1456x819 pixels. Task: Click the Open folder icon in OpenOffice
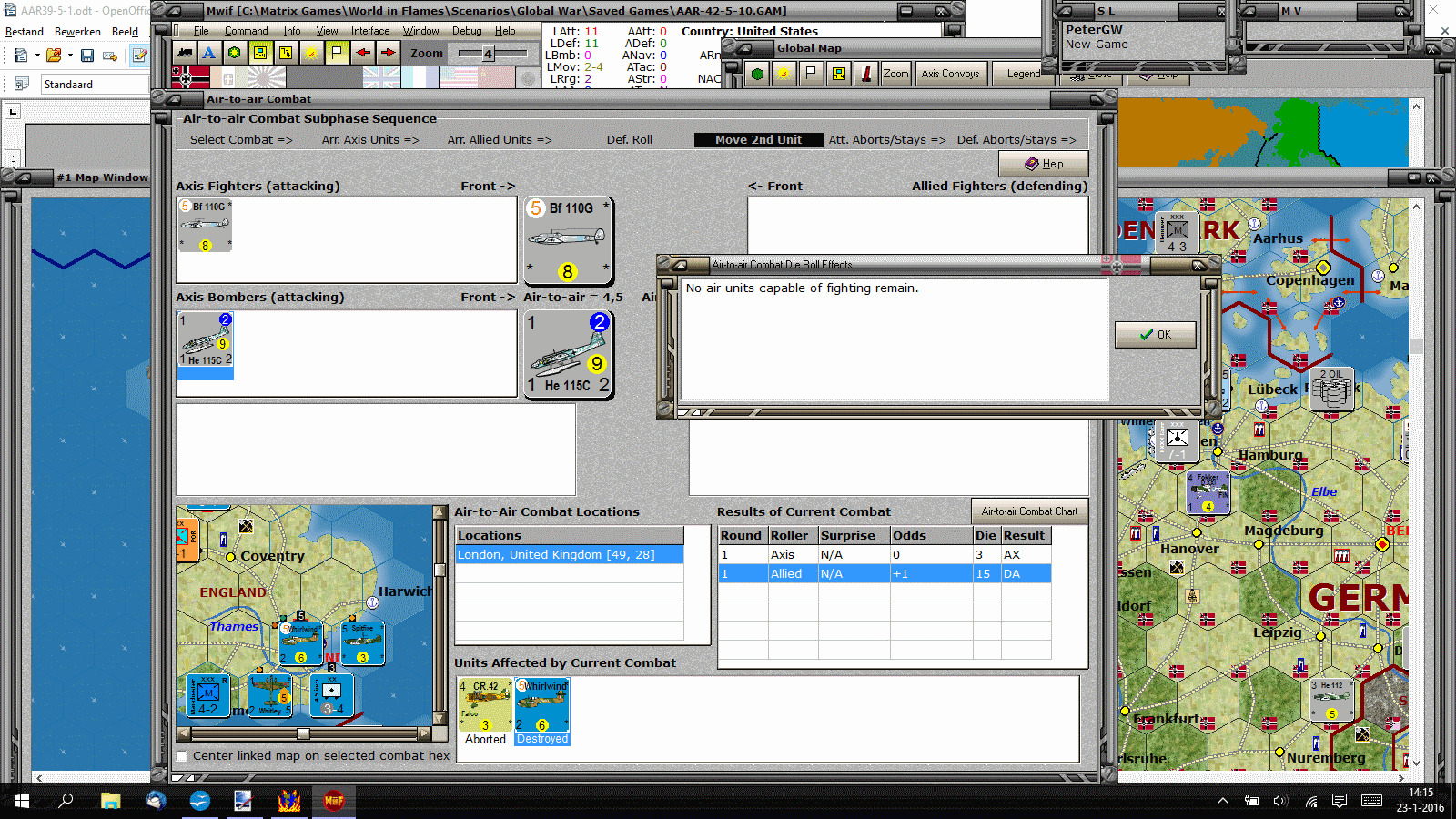54,56
